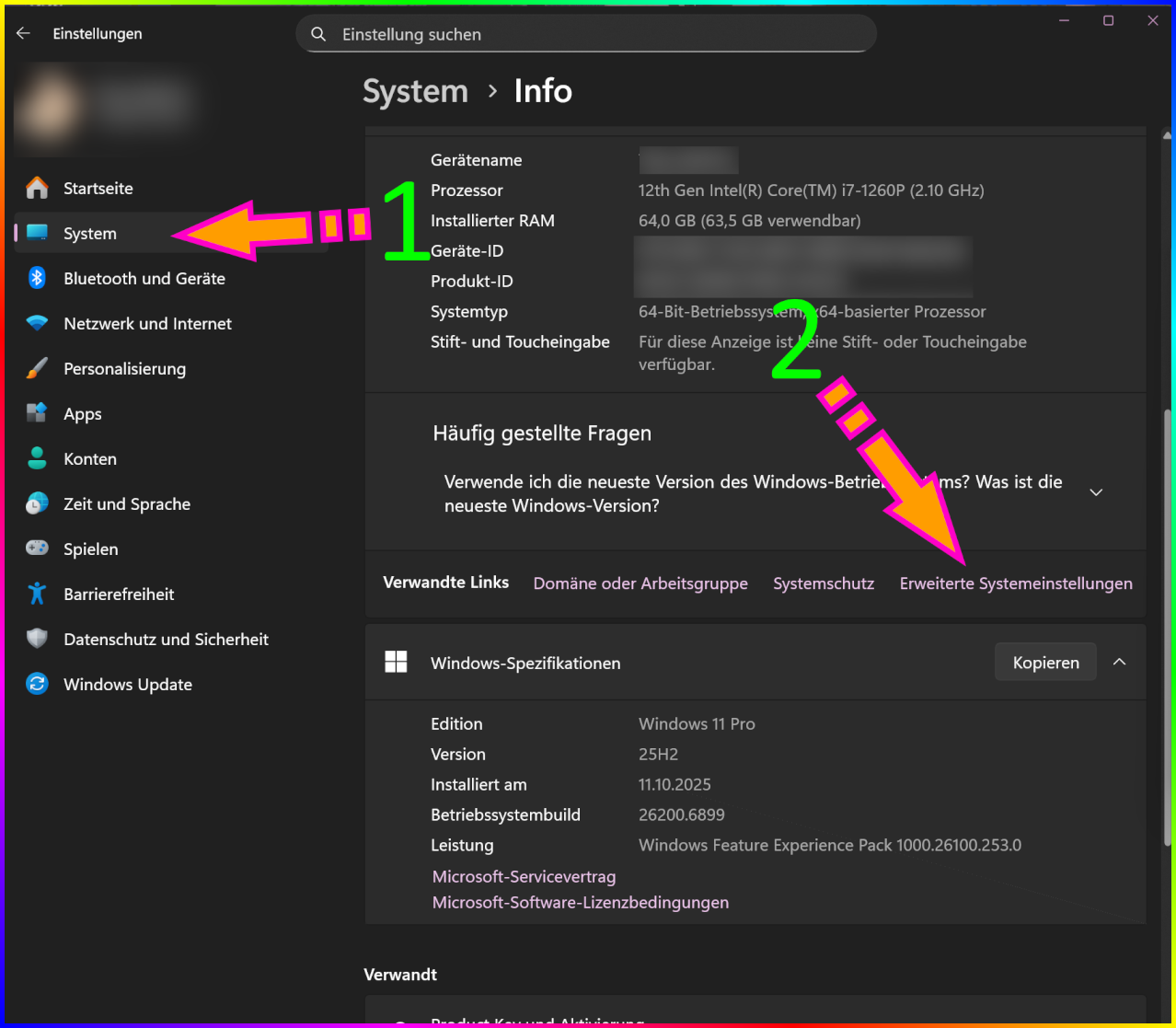Click the search magnifier icon
The height and width of the screenshot is (1028, 1176).
click(x=318, y=34)
